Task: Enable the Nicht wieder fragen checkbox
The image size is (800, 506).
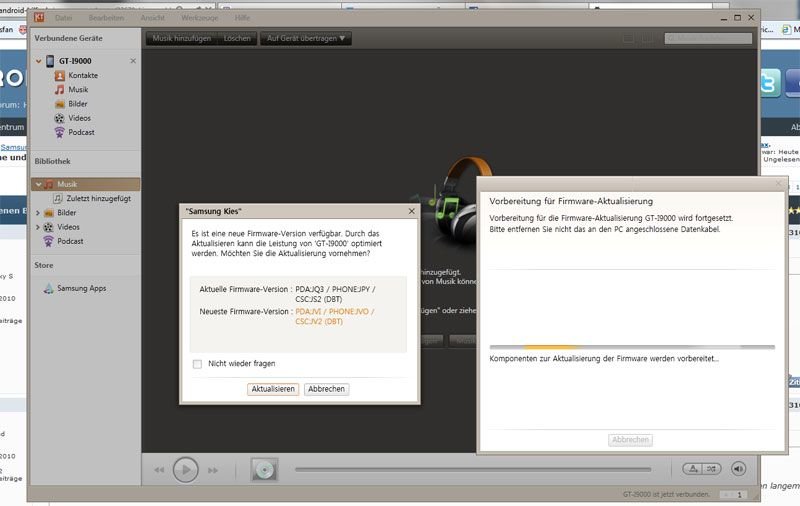Action: click(x=197, y=364)
